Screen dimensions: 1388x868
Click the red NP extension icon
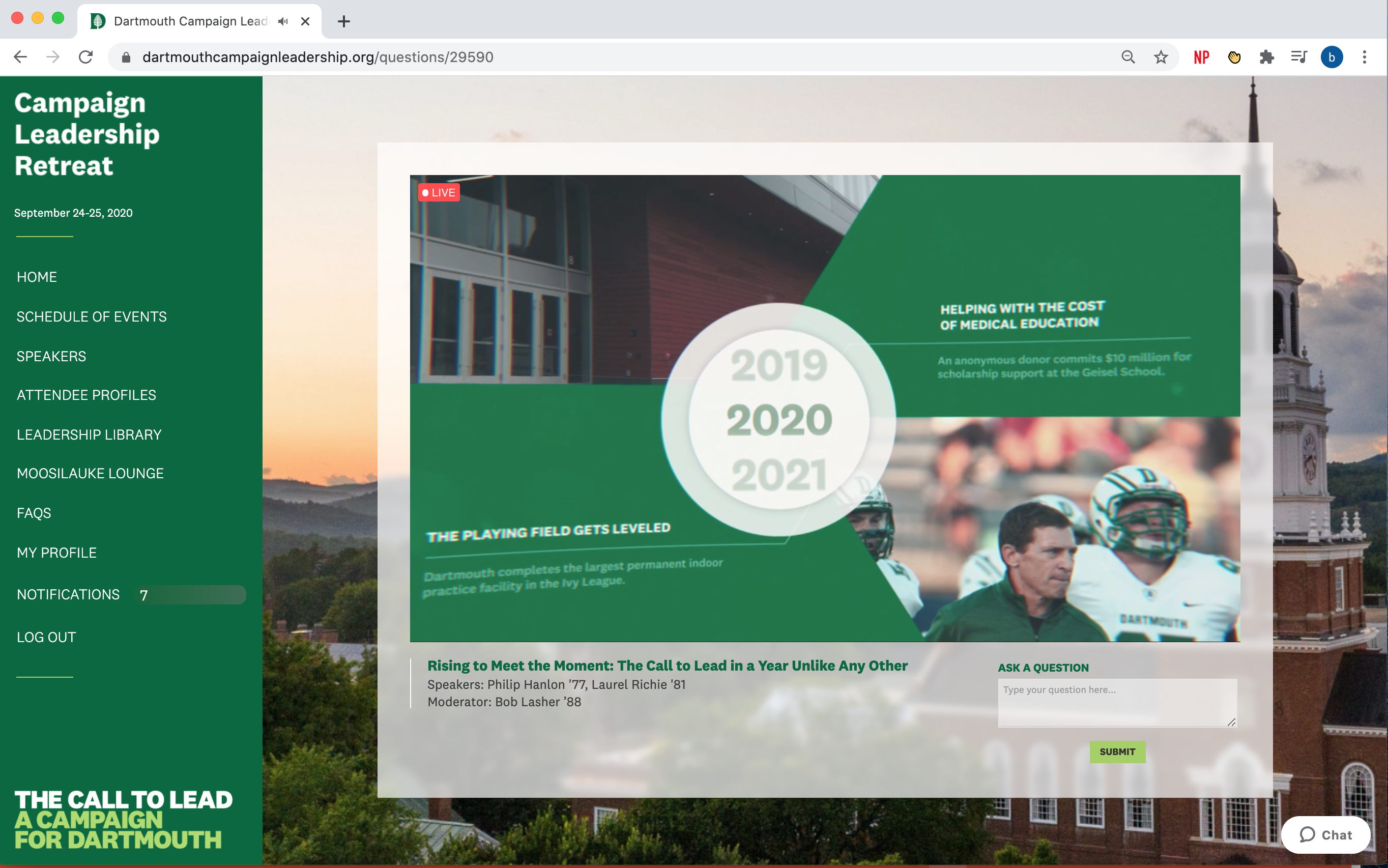click(1201, 57)
